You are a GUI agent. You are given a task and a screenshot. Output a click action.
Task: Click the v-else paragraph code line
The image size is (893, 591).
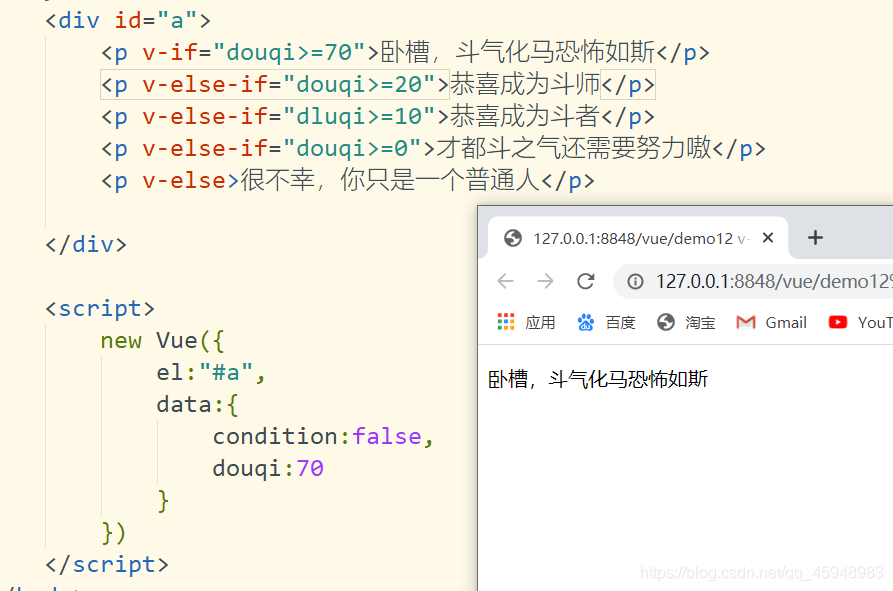[x=347, y=180]
